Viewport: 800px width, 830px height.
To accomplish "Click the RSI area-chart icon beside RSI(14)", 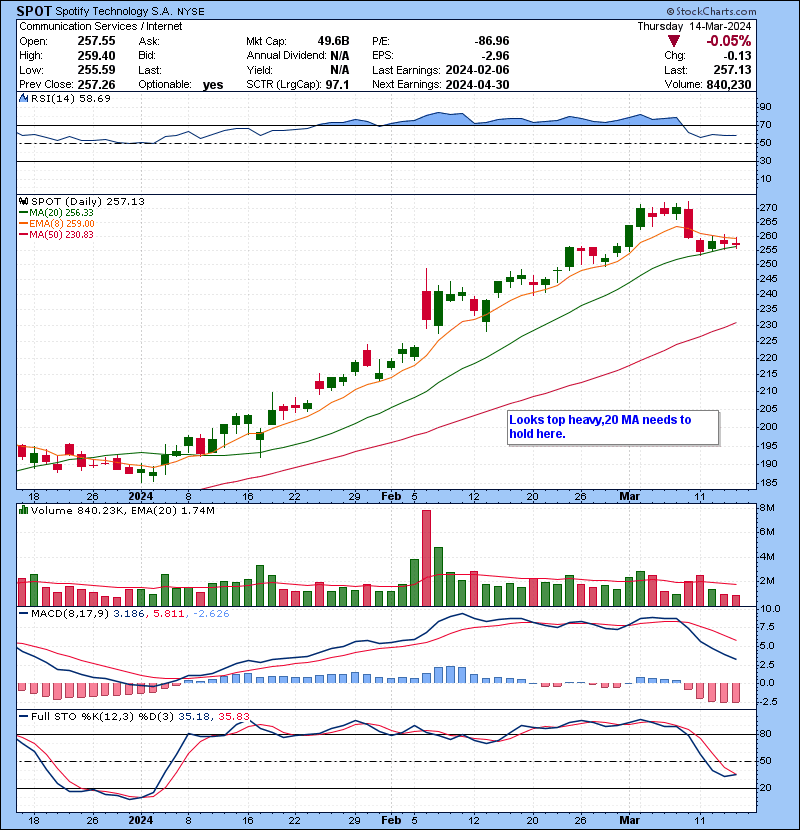I will (24, 98).
